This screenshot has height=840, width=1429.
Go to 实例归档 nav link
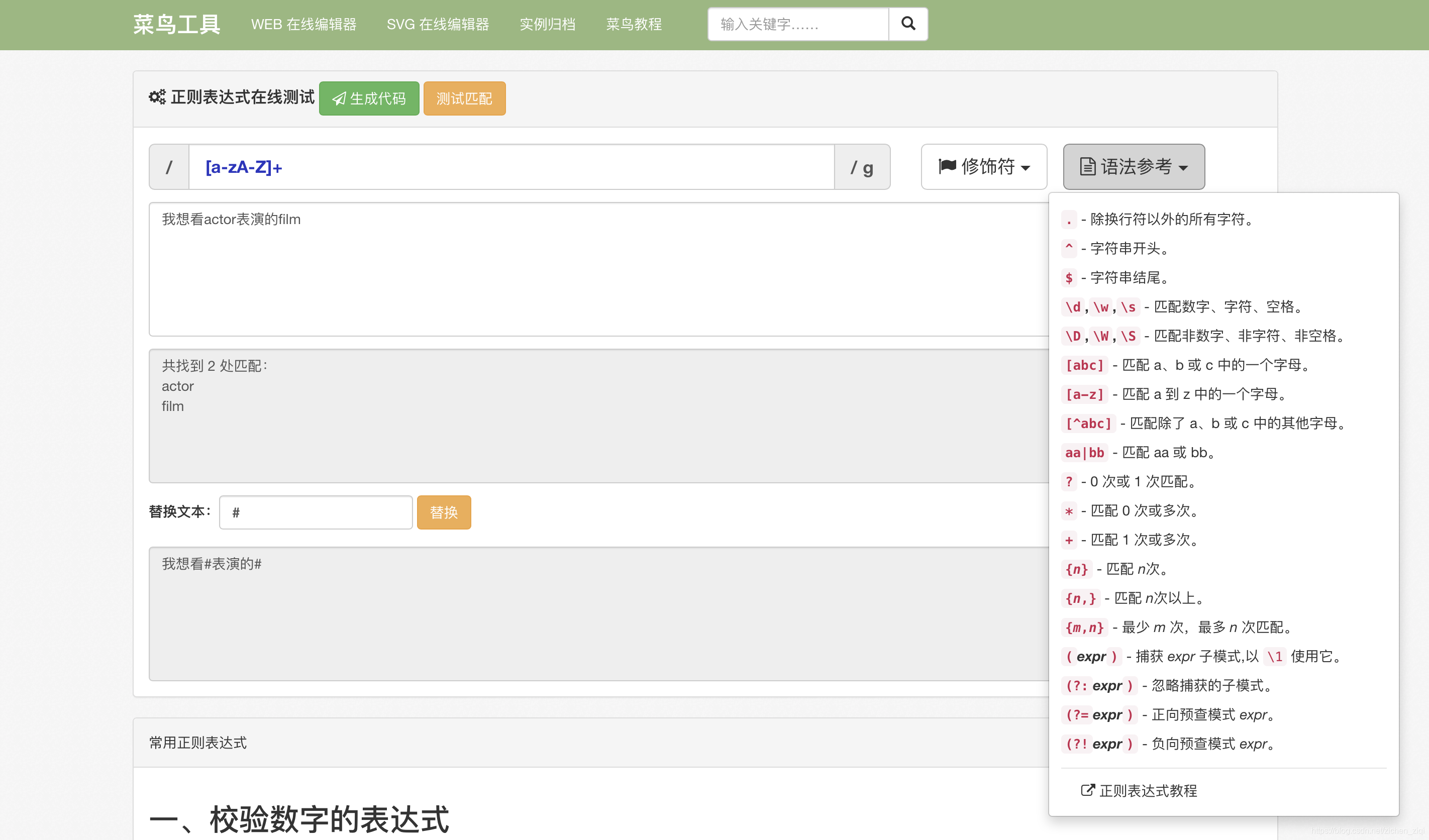coord(547,25)
